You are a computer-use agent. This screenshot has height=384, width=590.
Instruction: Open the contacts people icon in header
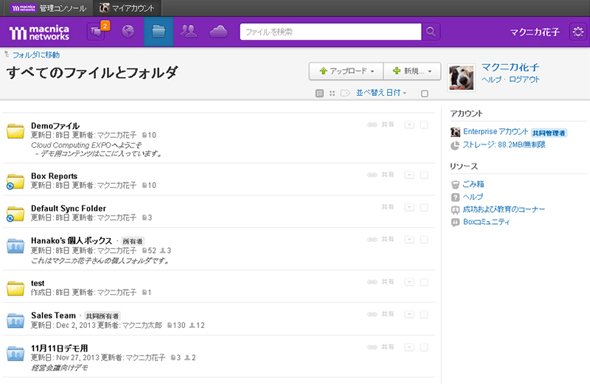188,32
